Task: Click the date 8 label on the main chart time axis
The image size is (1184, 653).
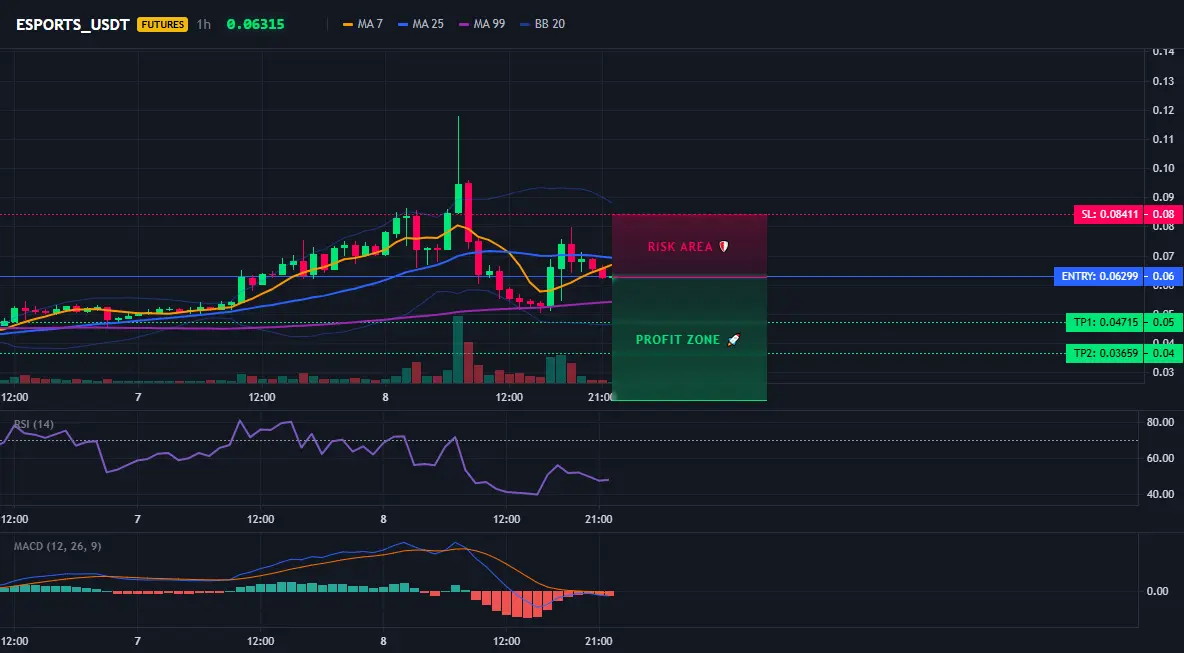Action: point(385,397)
